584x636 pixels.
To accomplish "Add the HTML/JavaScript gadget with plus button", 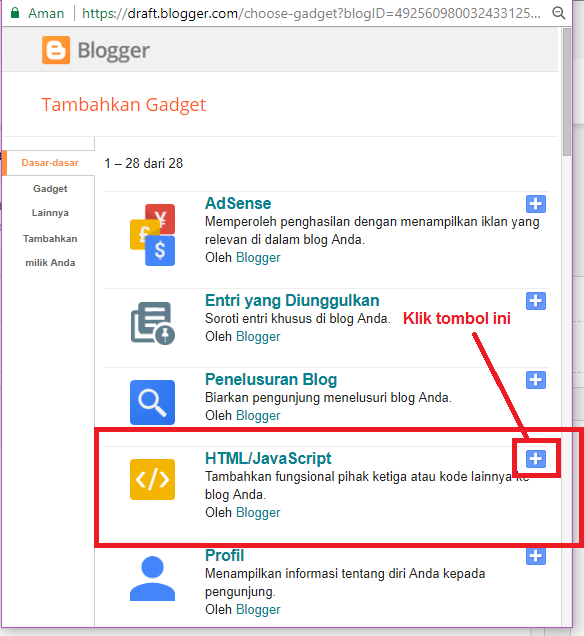I will coord(536,459).
